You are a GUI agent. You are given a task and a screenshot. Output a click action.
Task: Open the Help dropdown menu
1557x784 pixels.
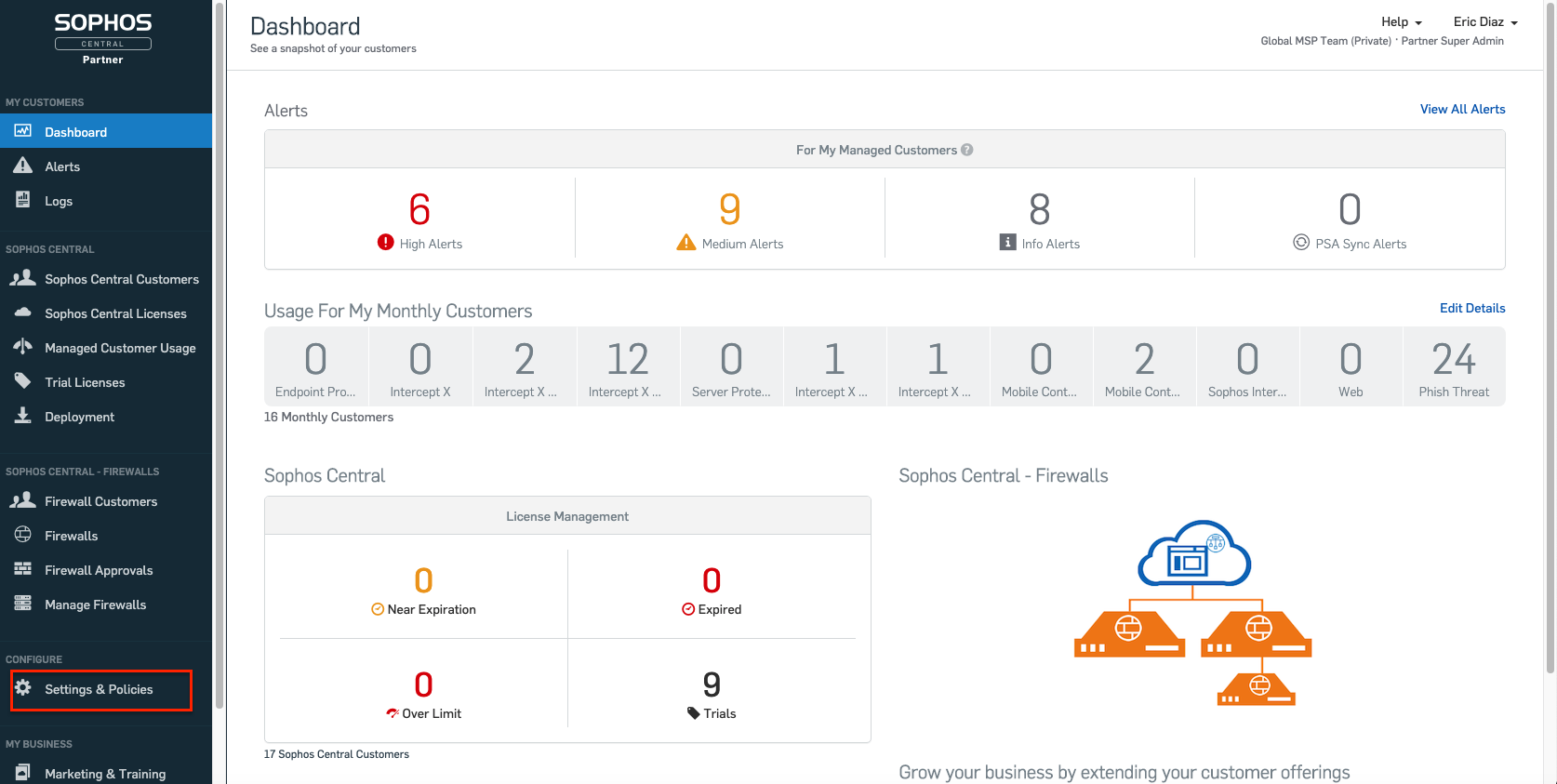pyautogui.click(x=1401, y=21)
